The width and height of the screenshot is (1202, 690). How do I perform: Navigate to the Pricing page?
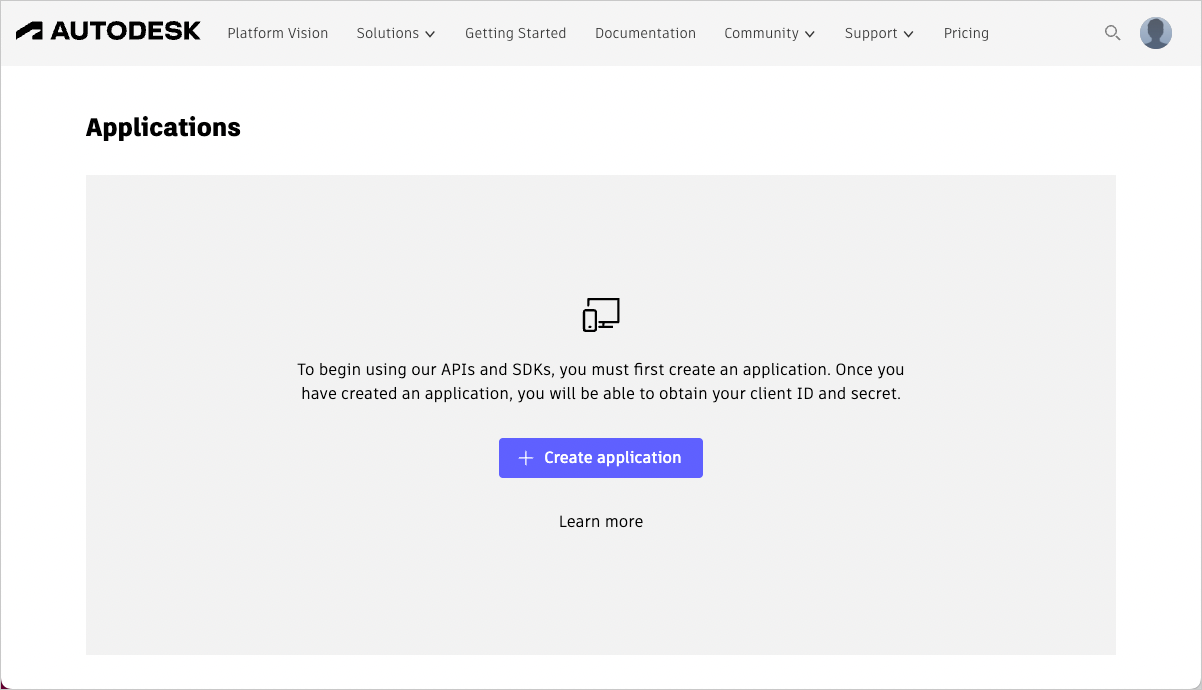click(x=965, y=33)
